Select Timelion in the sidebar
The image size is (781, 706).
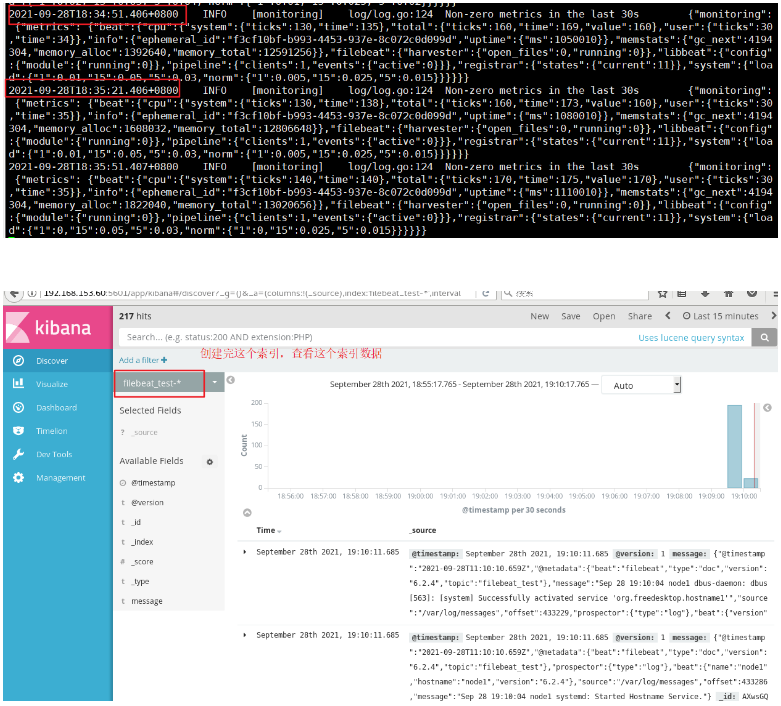51,431
